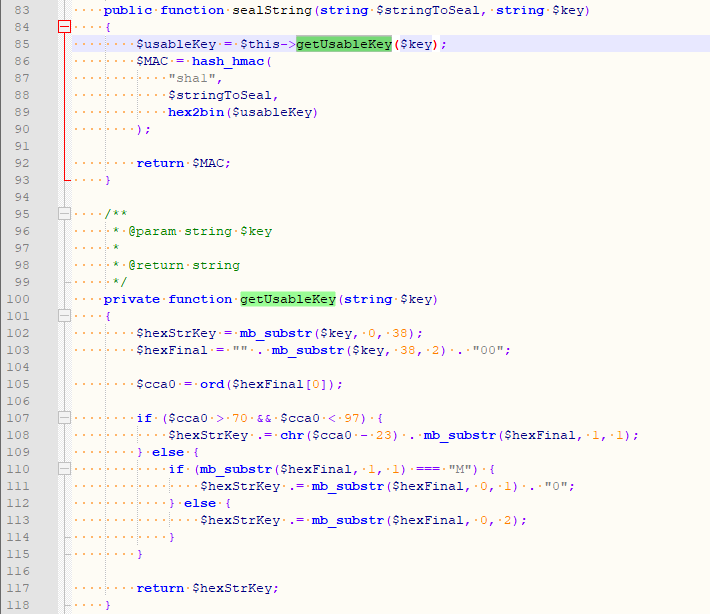Click line number 117 in the gutter
710x614 pixels.
(x=18, y=588)
